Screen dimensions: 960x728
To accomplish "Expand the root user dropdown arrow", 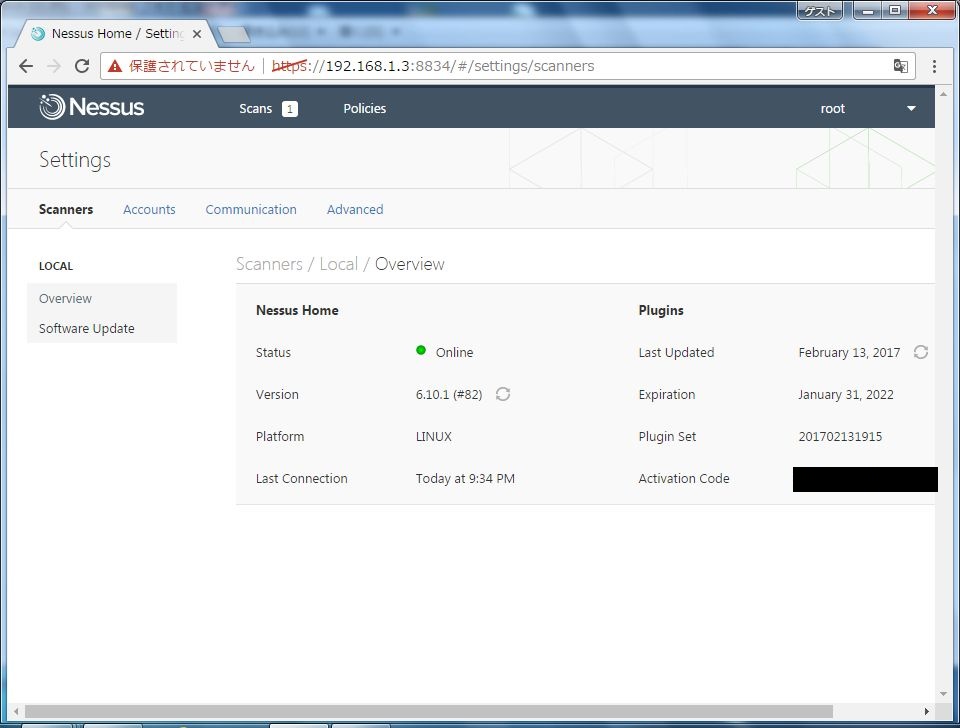I will pyautogui.click(x=911, y=108).
